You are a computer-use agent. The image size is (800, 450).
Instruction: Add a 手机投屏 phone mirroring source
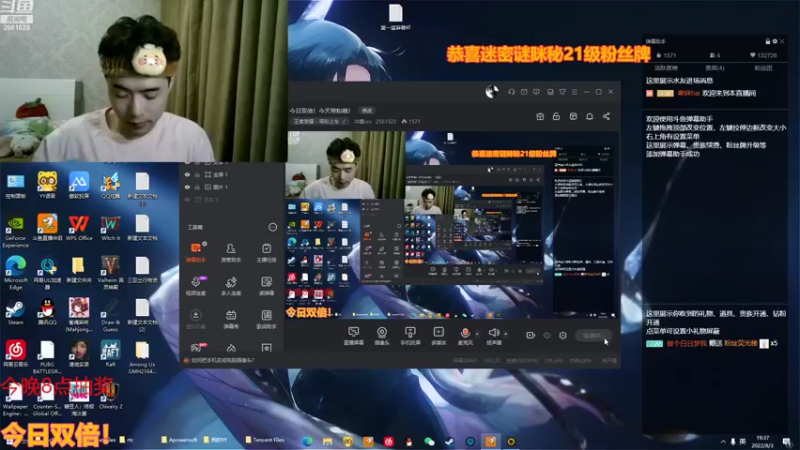pyautogui.click(x=410, y=336)
